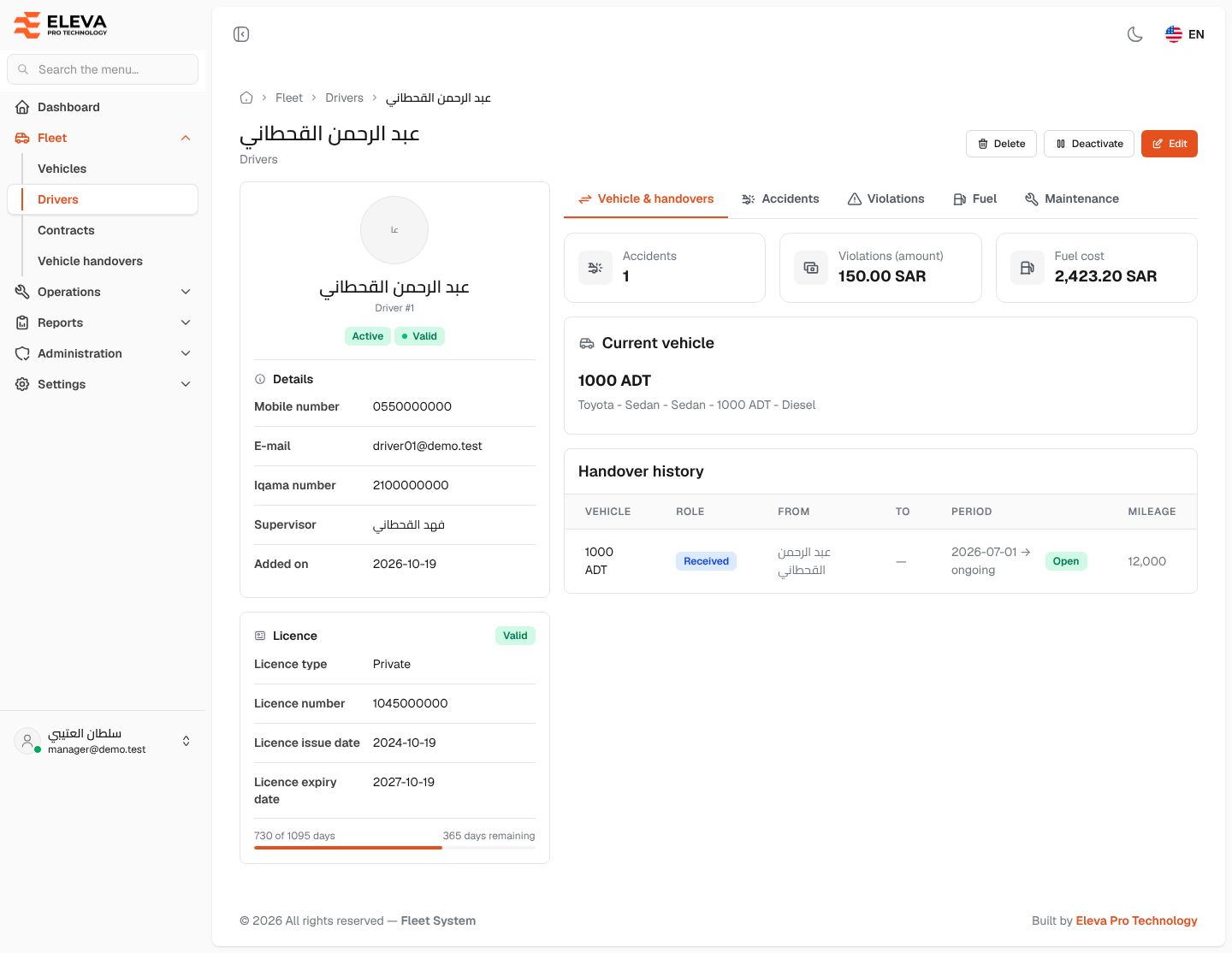Image resolution: width=1232 pixels, height=953 pixels.
Task: Open Vehicles in the sidebar
Action: point(62,169)
